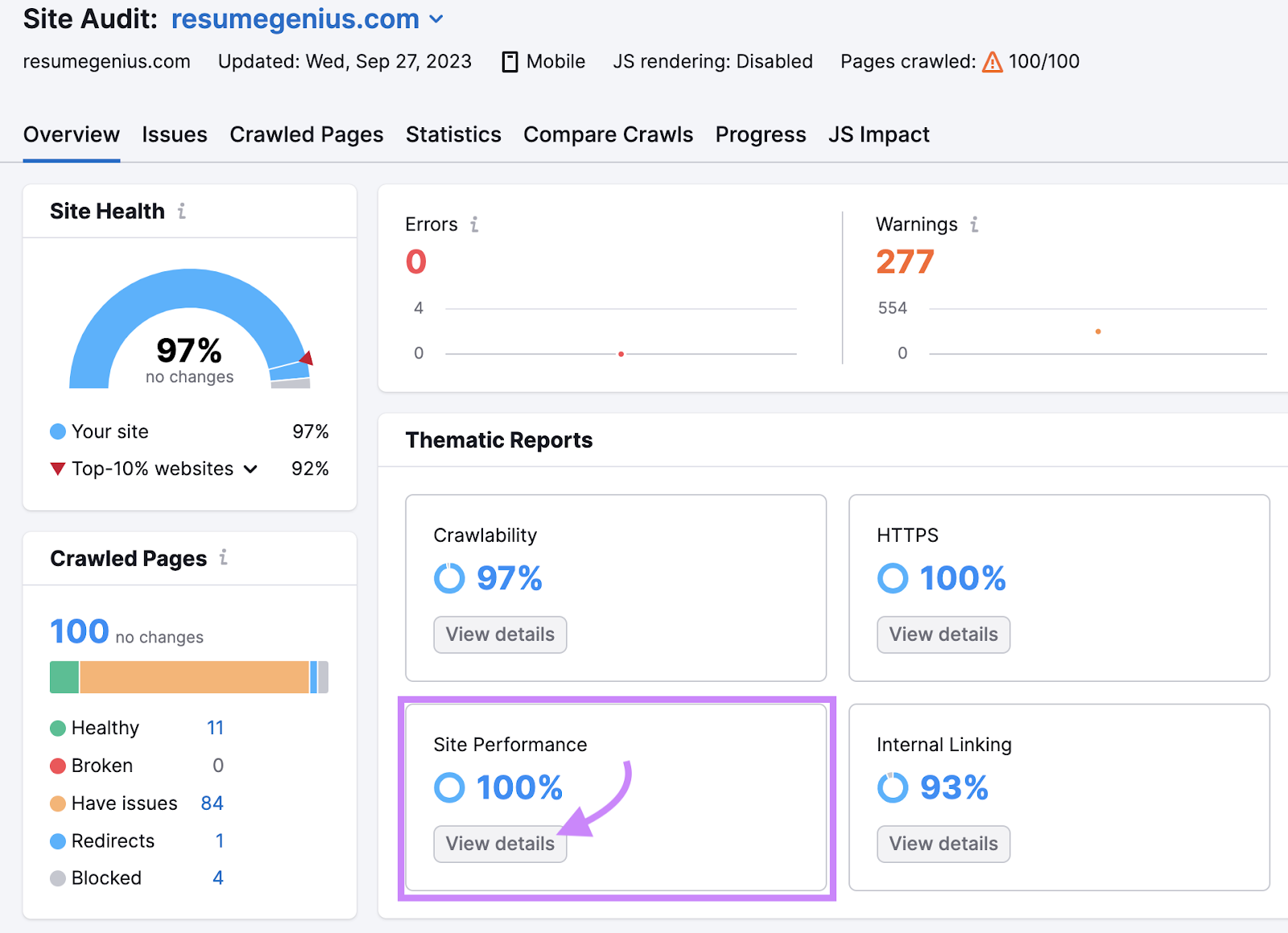The width and height of the screenshot is (1288, 933).
Task: View details for Internal Linking report
Action: click(x=943, y=844)
